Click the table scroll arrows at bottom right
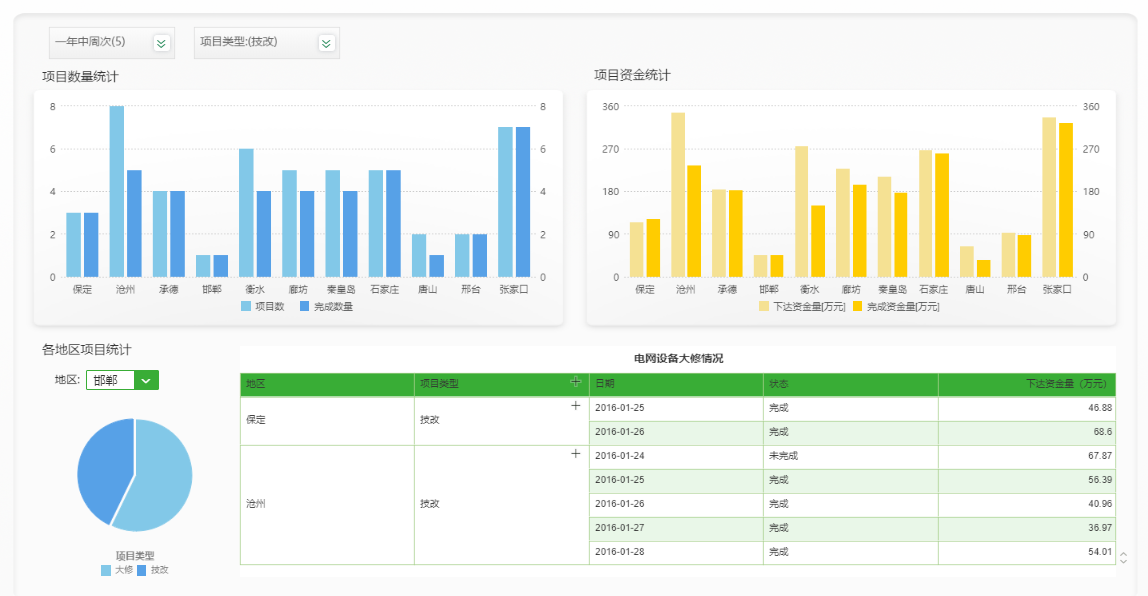Screen dimensions: 1148x596 (x=1123, y=558)
